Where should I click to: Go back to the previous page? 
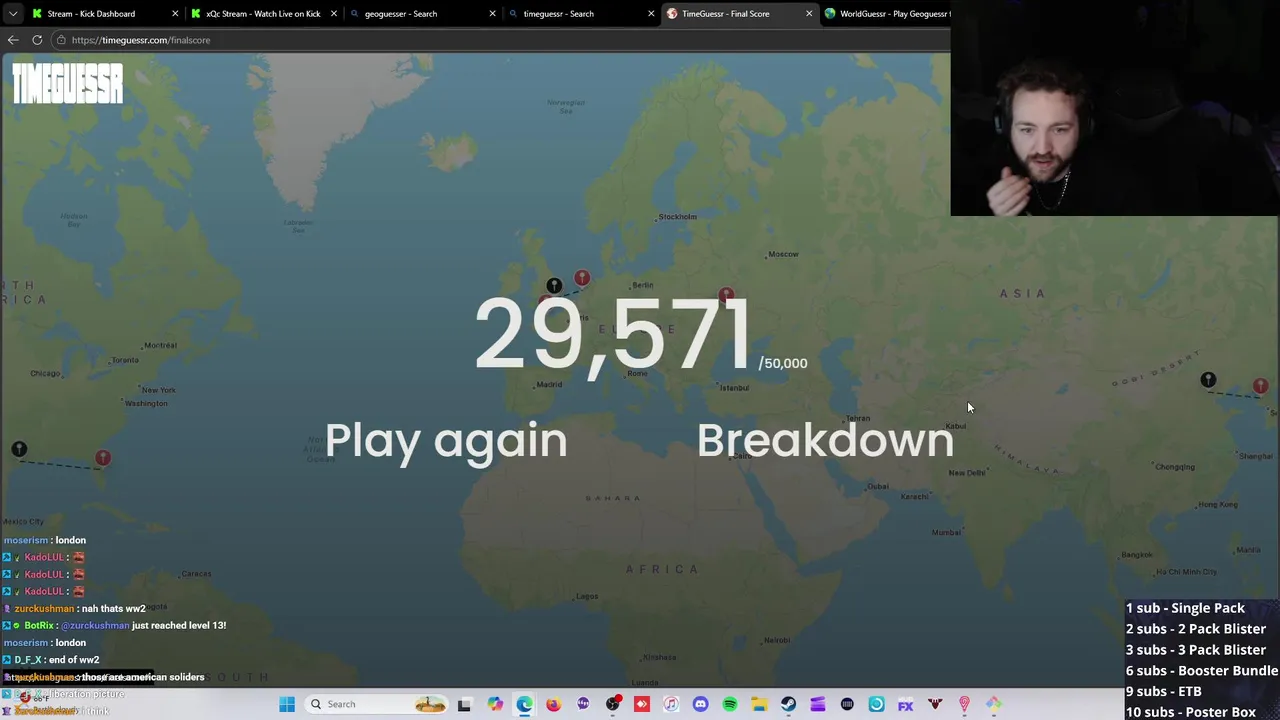pyautogui.click(x=13, y=40)
